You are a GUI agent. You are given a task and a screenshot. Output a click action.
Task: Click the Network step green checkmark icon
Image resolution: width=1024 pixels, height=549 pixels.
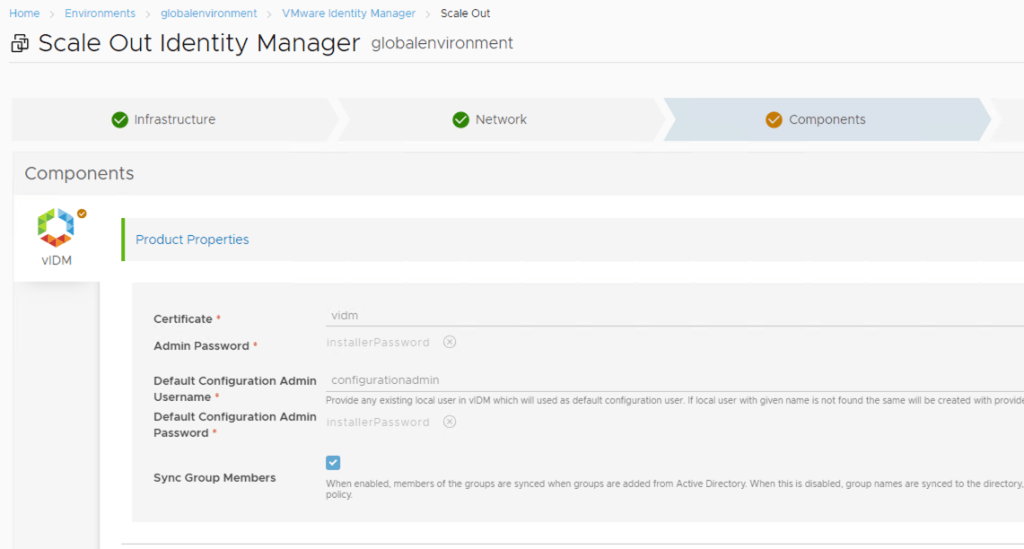pyautogui.click(x=461, y=120)
